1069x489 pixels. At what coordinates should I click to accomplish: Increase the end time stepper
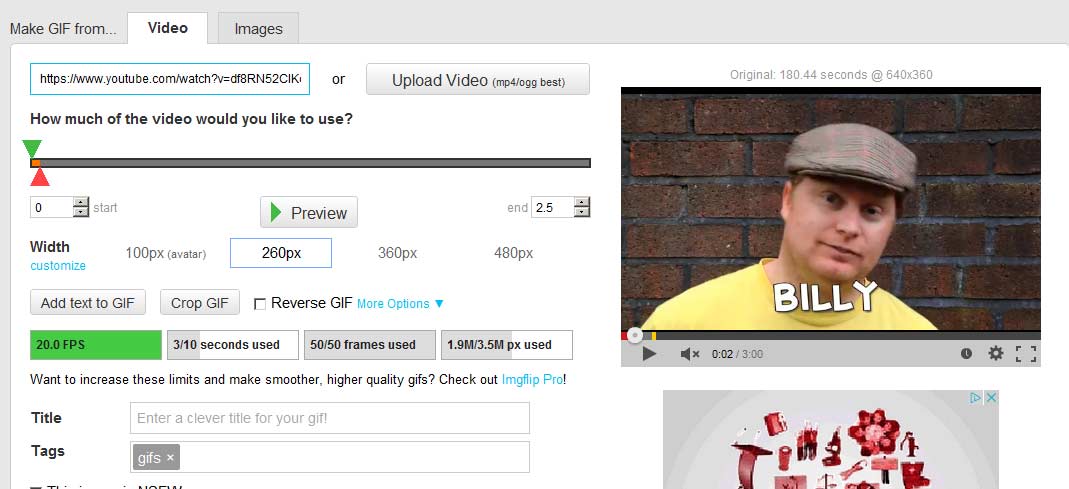581,202
